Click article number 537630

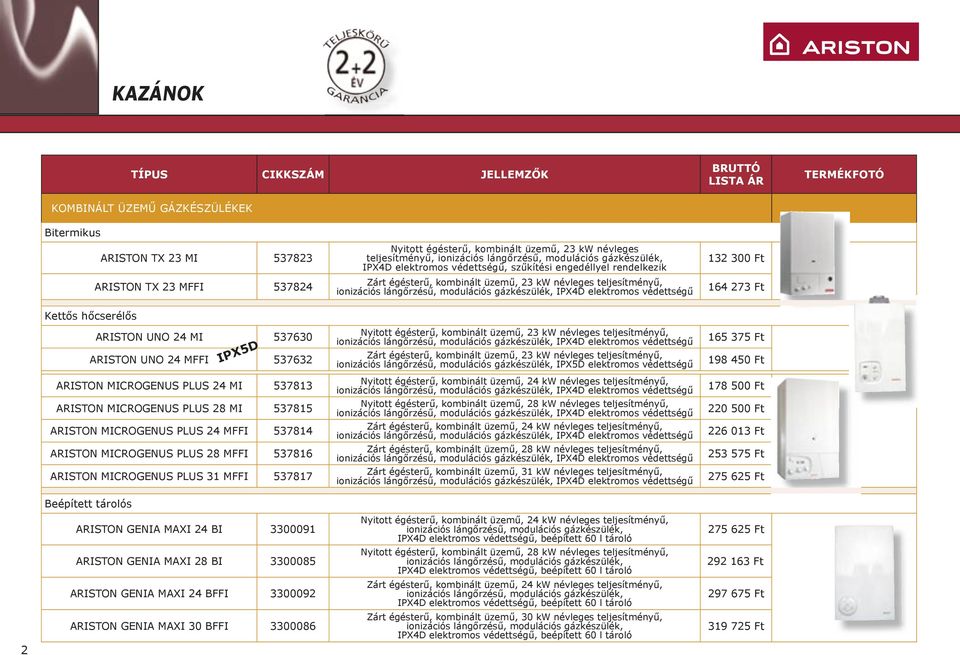click(x=293, y=337)
